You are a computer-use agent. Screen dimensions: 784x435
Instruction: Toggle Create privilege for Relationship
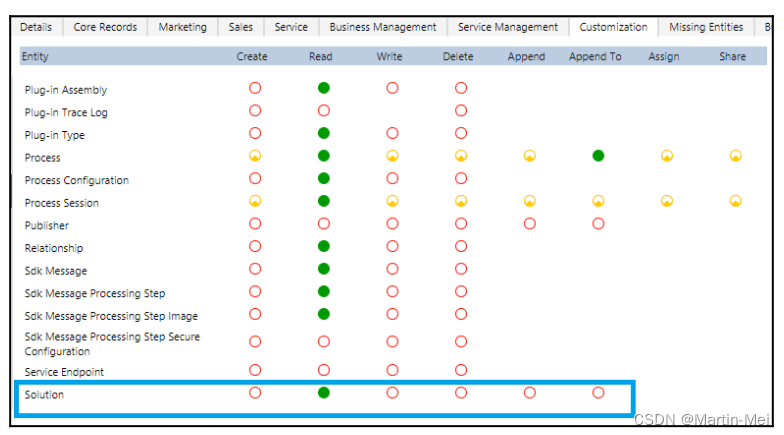[x=255, y=246]
